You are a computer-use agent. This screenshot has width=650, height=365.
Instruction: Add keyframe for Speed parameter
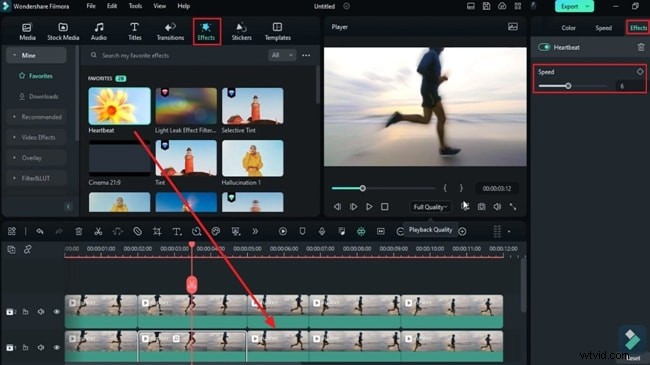click(x=640, y=71)
